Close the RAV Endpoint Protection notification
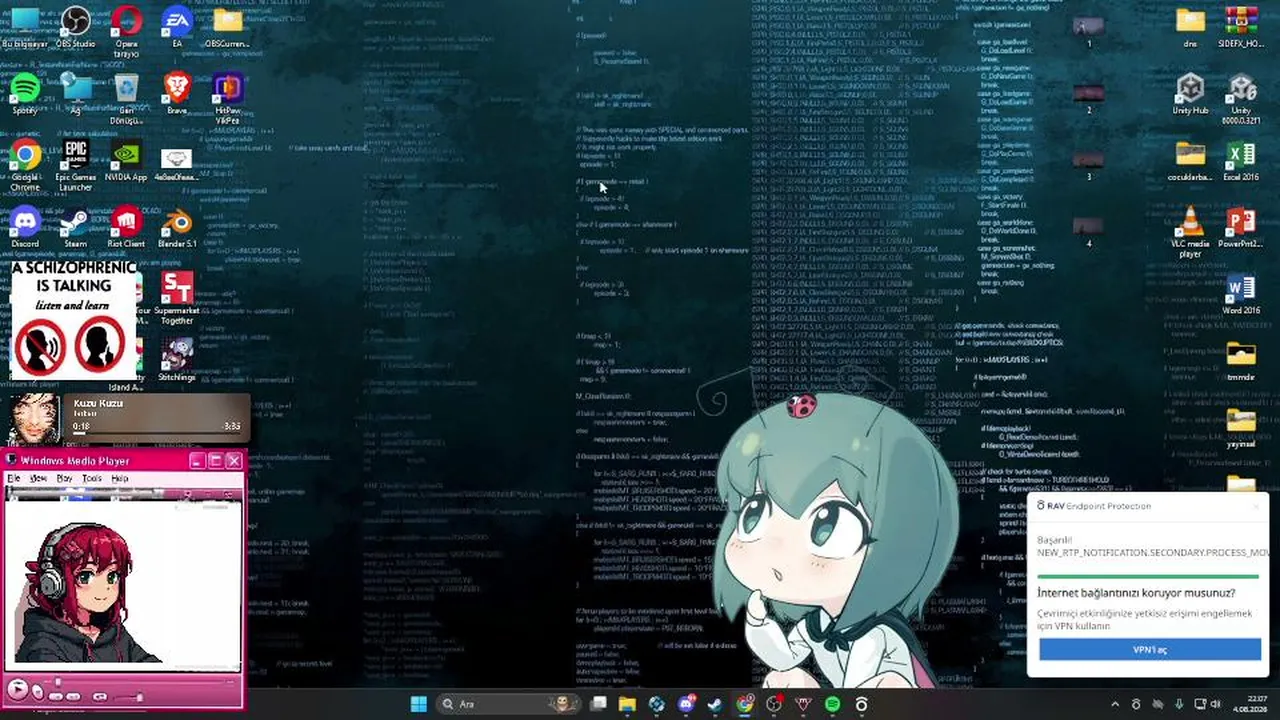Image resolution: width=1280 pixels, height=720 pixels. (x=1256, y=506)
